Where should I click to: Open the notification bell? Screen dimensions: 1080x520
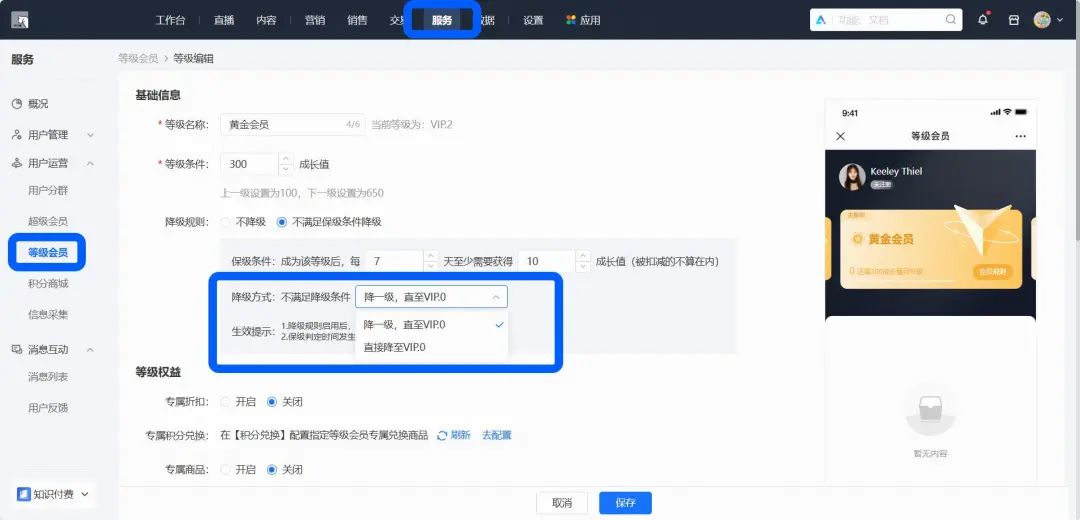click(983, 20)
